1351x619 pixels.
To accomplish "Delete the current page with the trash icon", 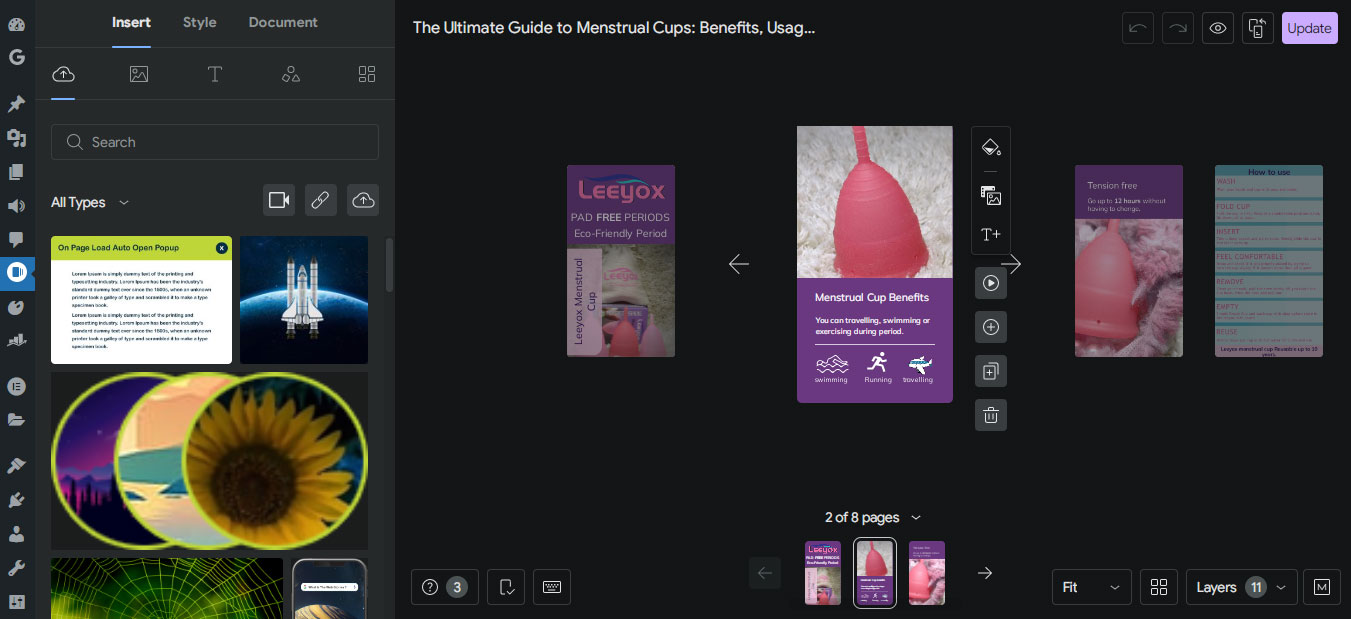I will [991, 415].
